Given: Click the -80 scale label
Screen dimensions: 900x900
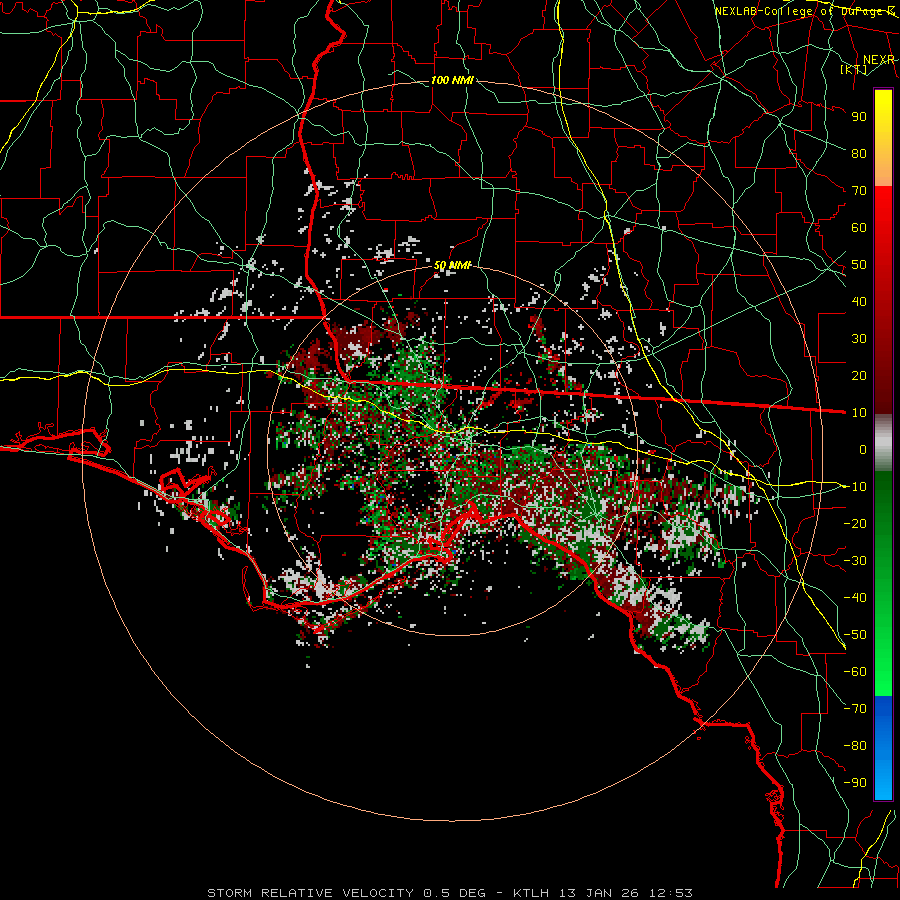Looking at the screenshot, I should [x=855, y=746].
